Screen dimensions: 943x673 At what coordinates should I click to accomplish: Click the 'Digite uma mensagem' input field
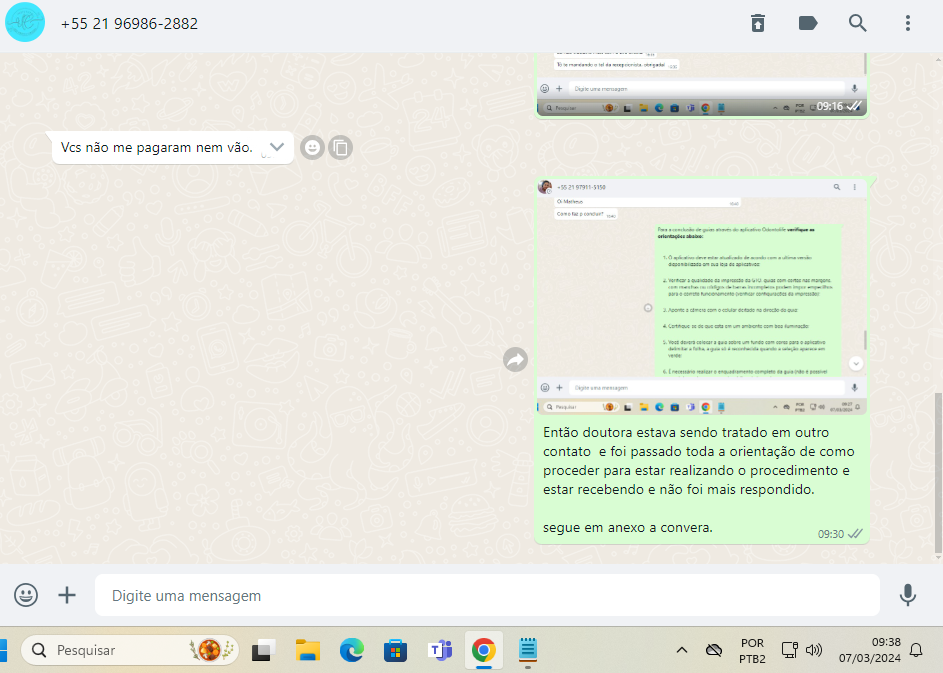click(487, 595)
